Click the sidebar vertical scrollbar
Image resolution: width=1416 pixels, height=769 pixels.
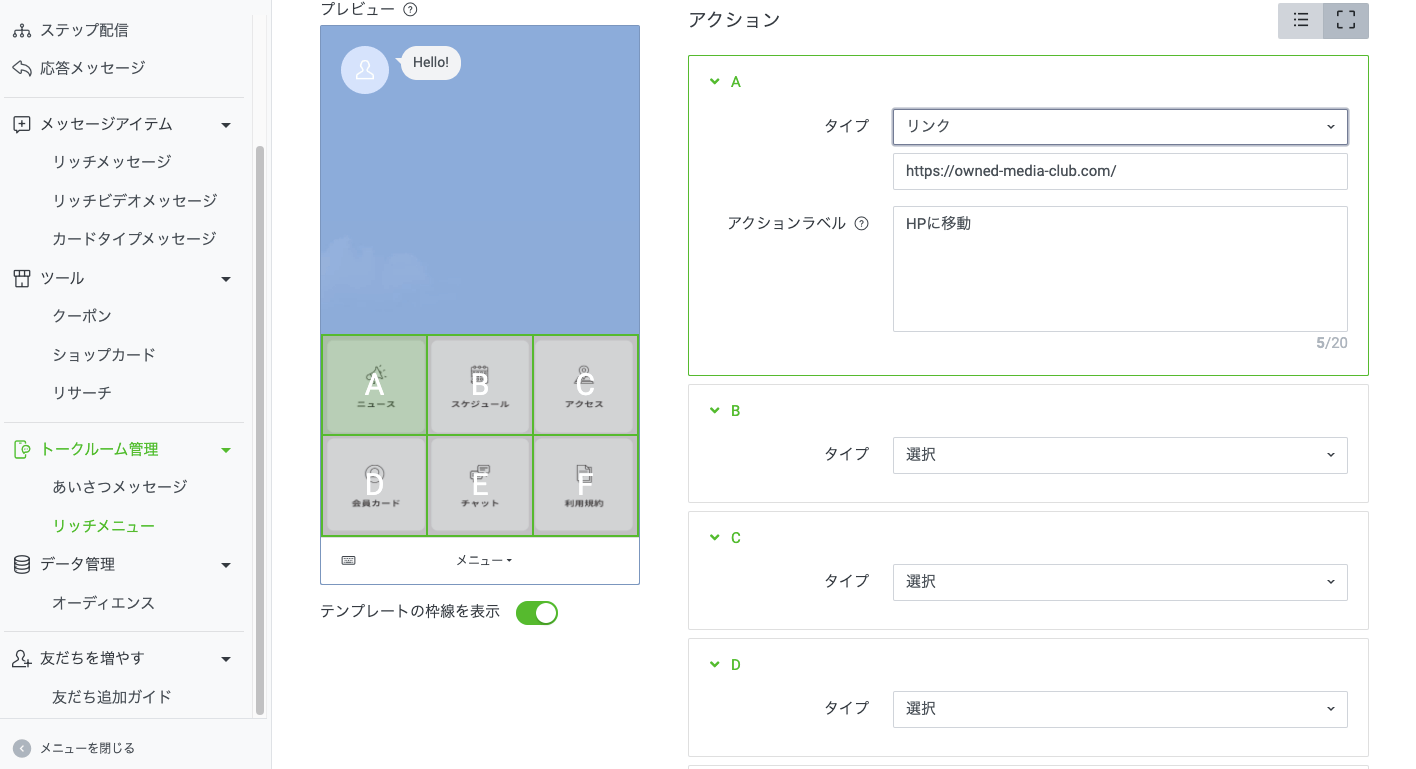261,430
